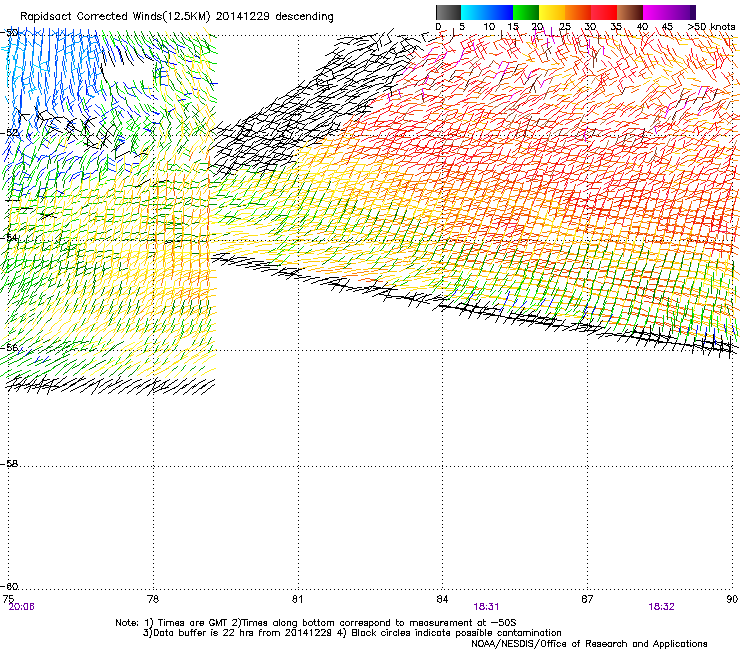Click the 18:31 time label

[486, 607]
